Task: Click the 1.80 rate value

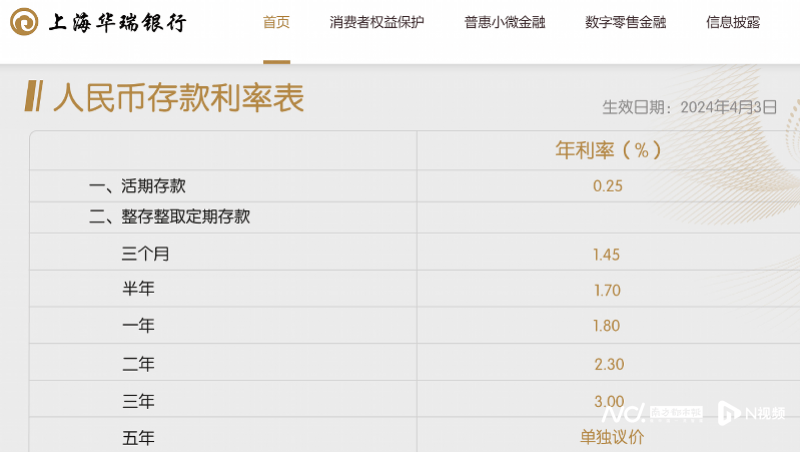Action: (x=607, y=325)
